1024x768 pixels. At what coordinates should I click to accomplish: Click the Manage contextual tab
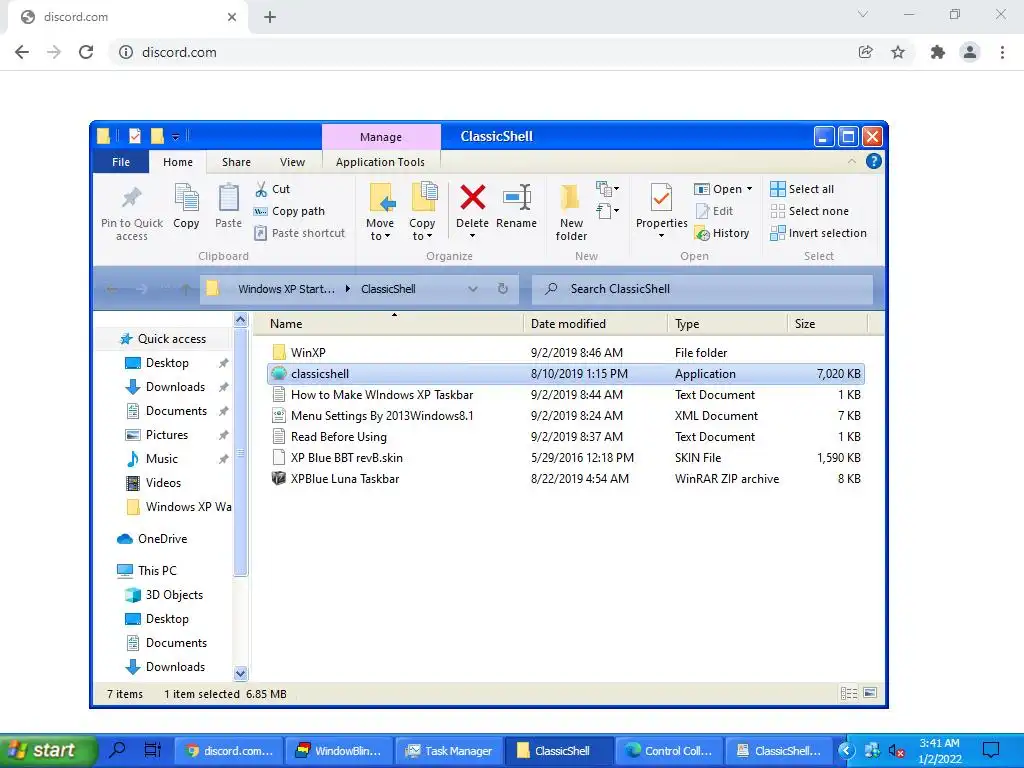(381, 137)
